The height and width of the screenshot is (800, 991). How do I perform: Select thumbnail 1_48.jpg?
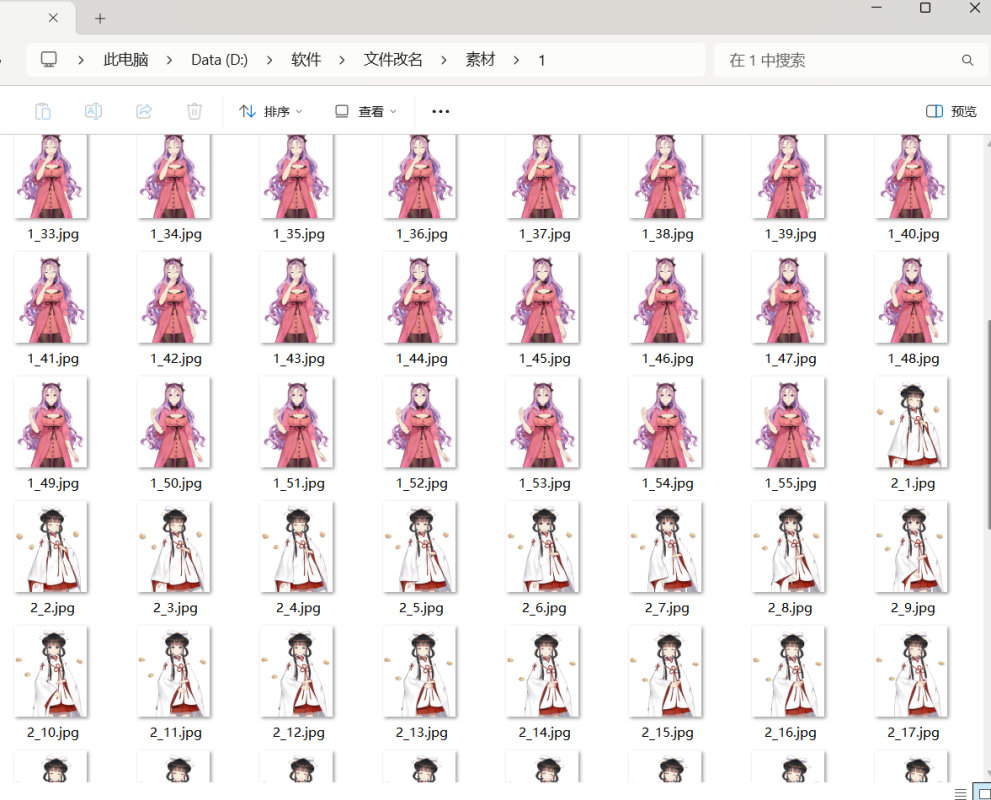(x=911, y=298)
